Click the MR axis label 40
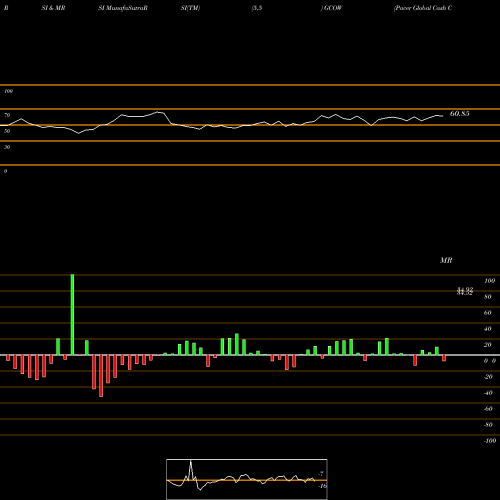 pos(488,329)
